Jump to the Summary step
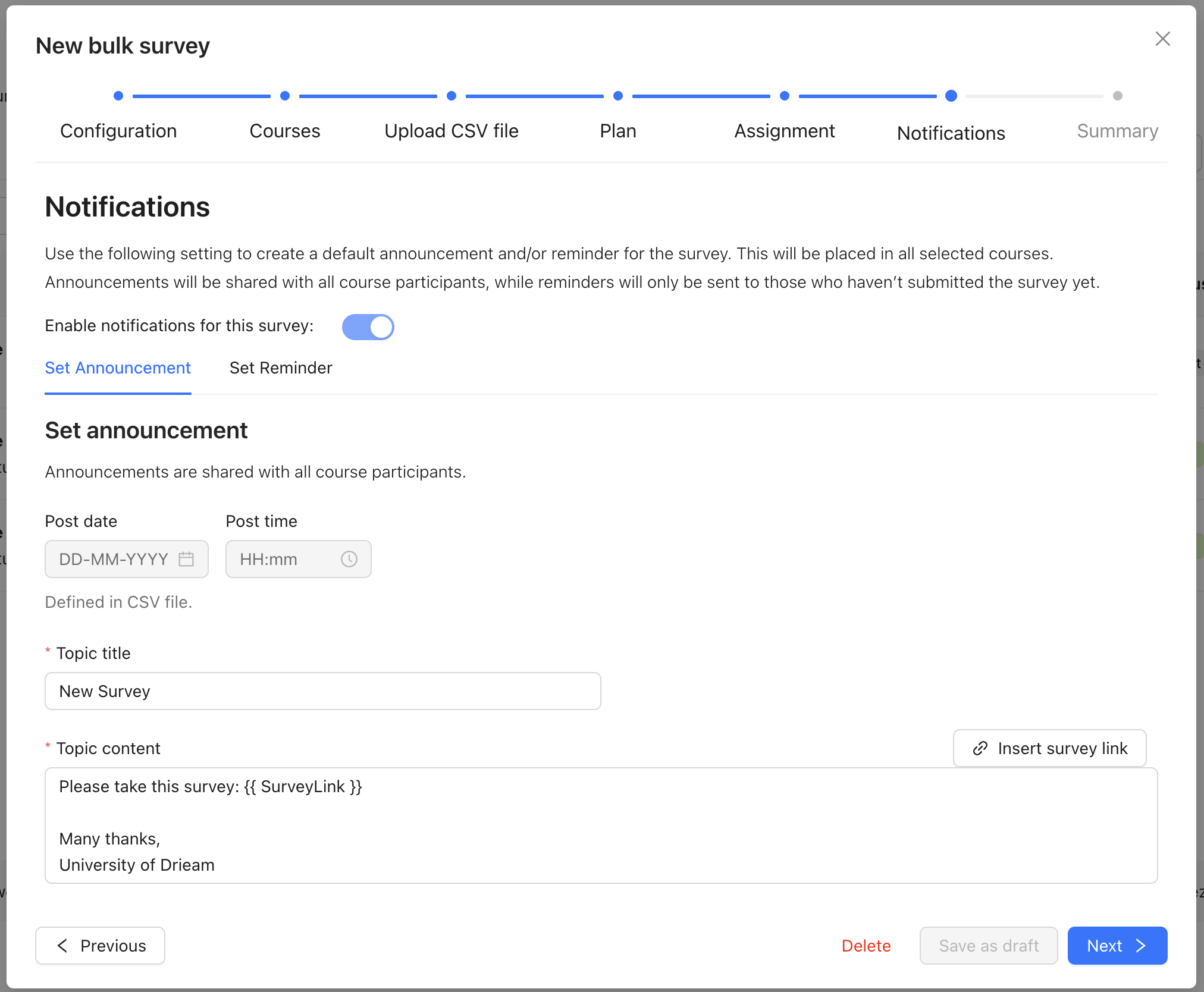 pos(1118,131)
